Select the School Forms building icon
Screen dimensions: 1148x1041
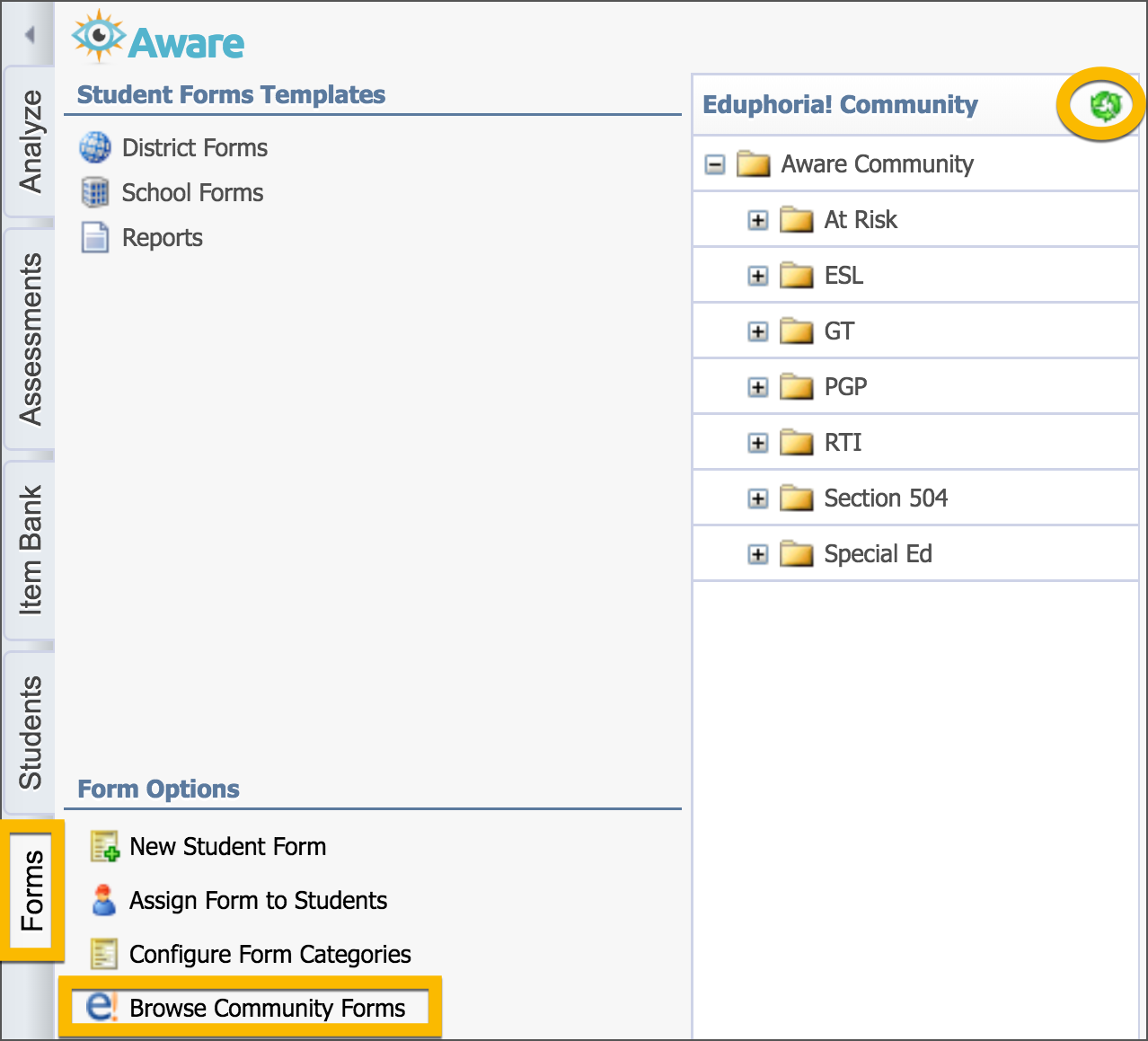[95, 192]
